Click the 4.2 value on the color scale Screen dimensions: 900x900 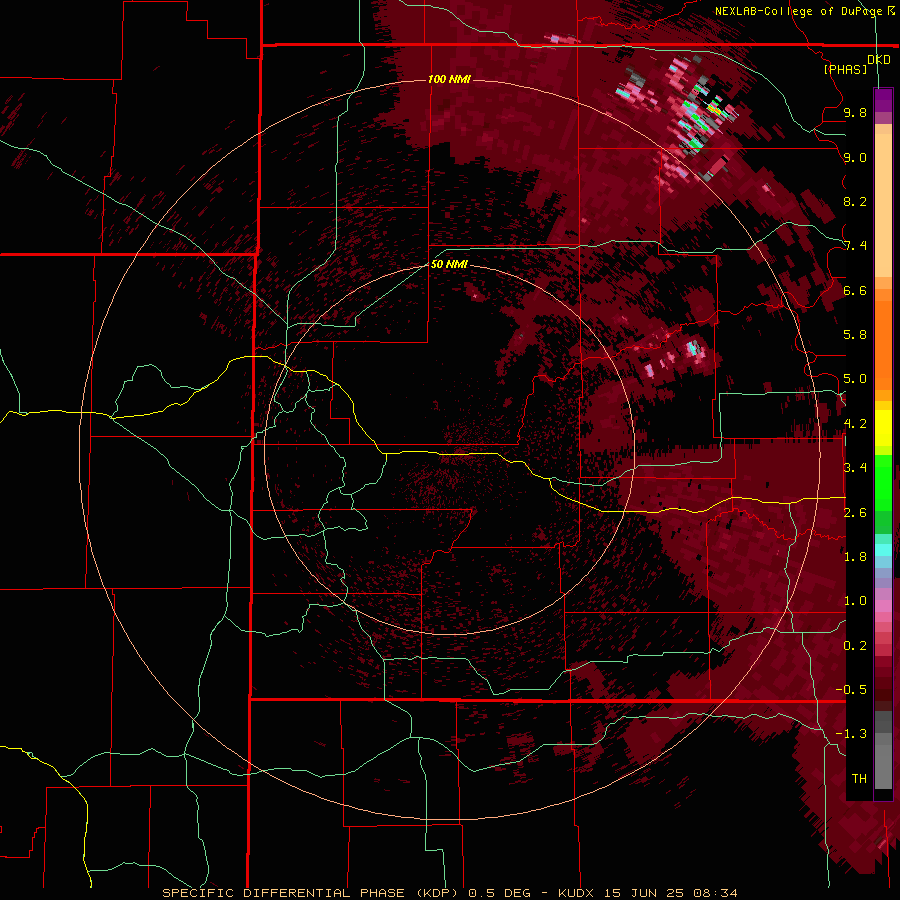coord(855,424)
